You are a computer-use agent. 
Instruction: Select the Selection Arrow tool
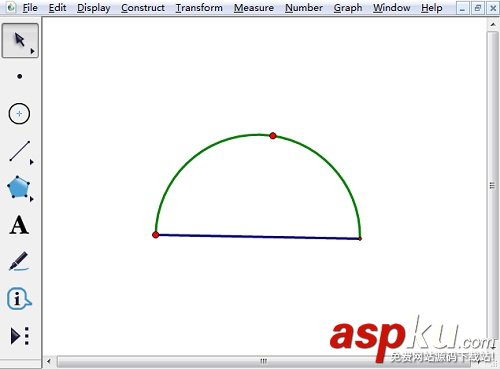click(20, 41)
